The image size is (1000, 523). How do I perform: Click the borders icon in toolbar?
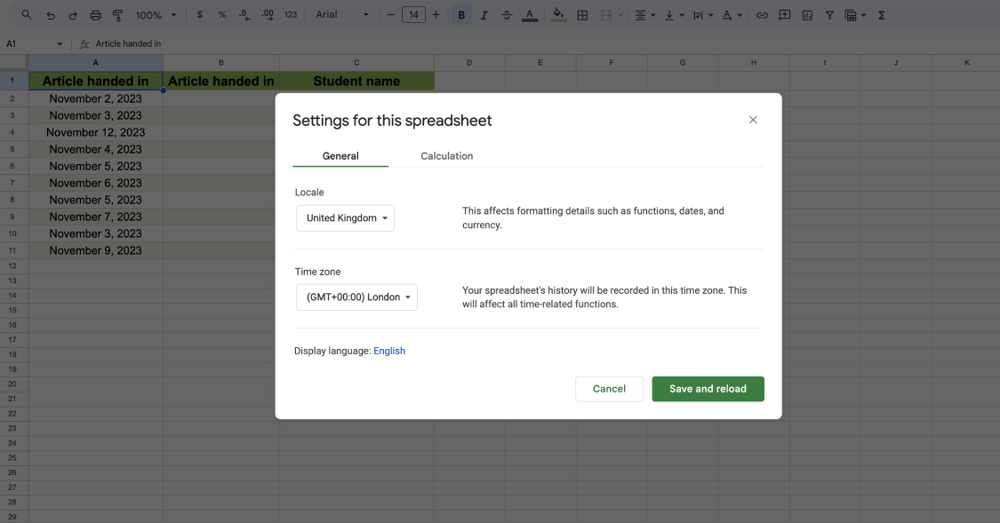pos(583,15)
